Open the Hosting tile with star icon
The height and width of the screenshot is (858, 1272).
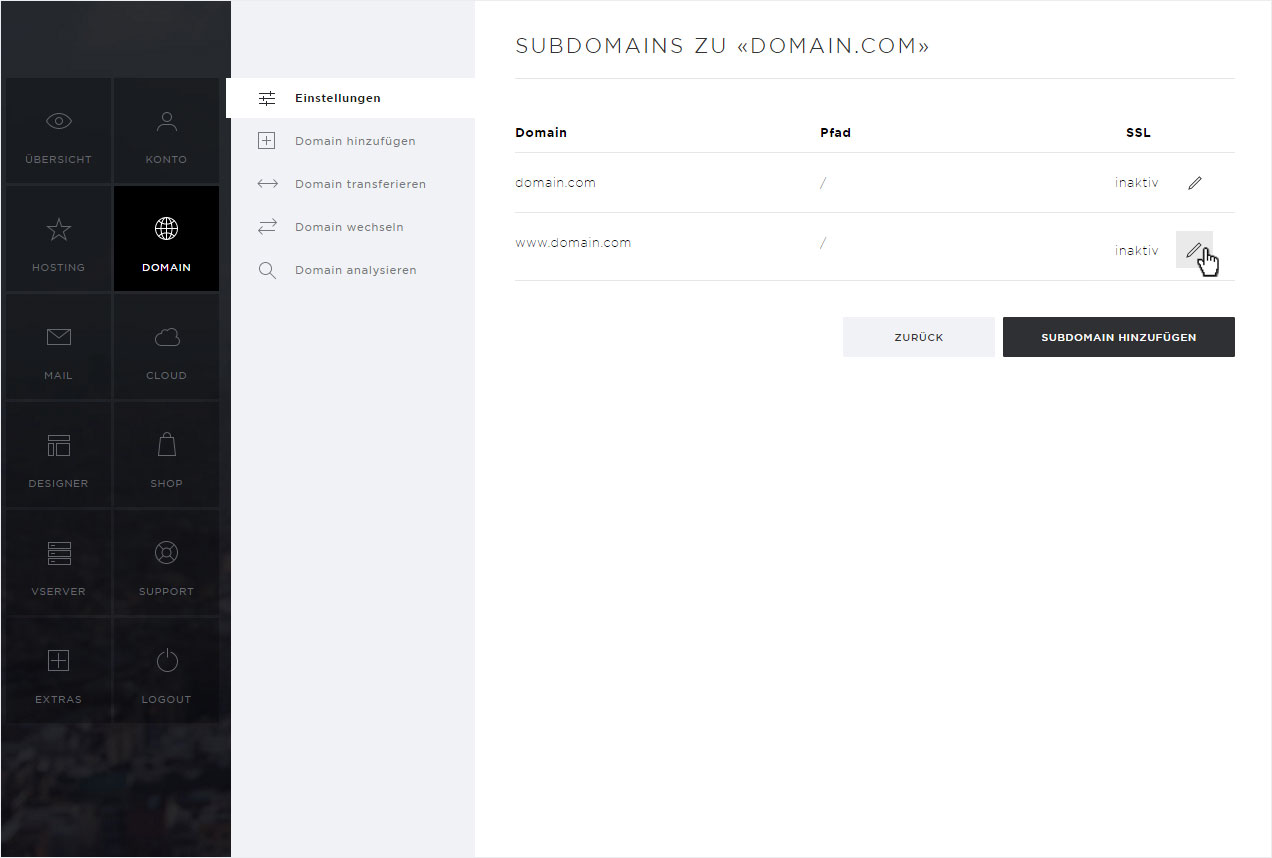[58, 238]
